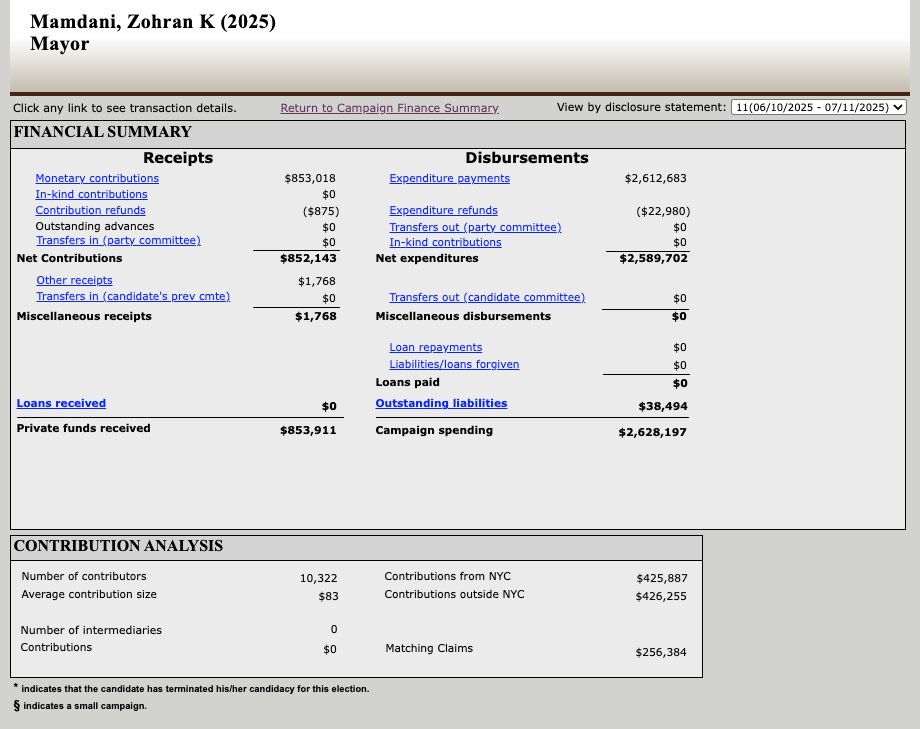Click the Disbursements column heading
This screenshot has height=729, width=920.
pos(527,158)
